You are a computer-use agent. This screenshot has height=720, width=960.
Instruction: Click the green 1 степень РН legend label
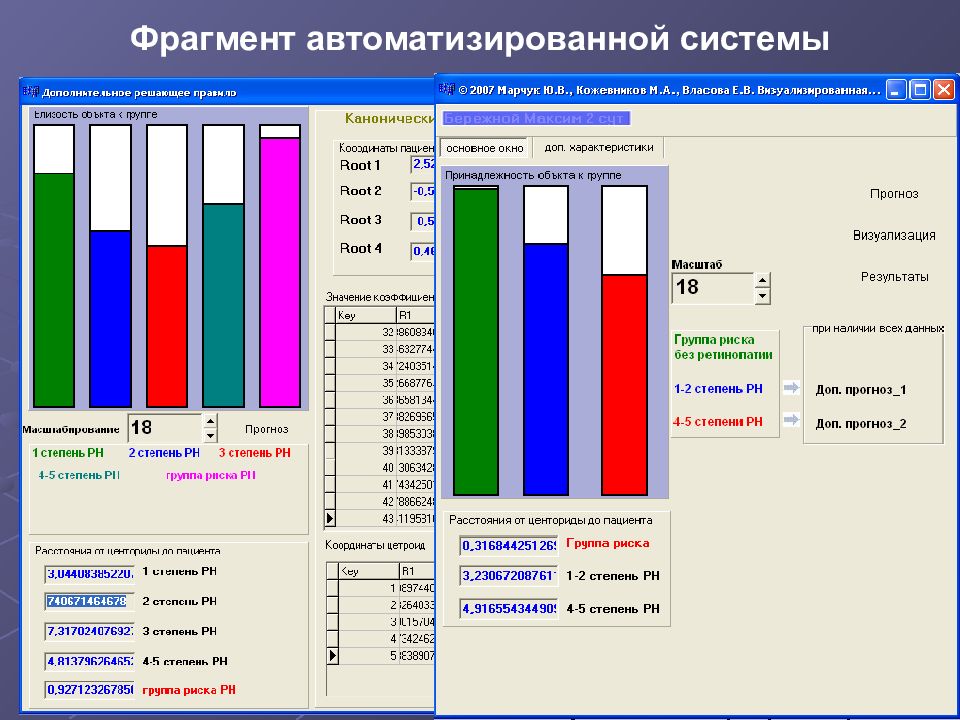click(x=68, y=453)
